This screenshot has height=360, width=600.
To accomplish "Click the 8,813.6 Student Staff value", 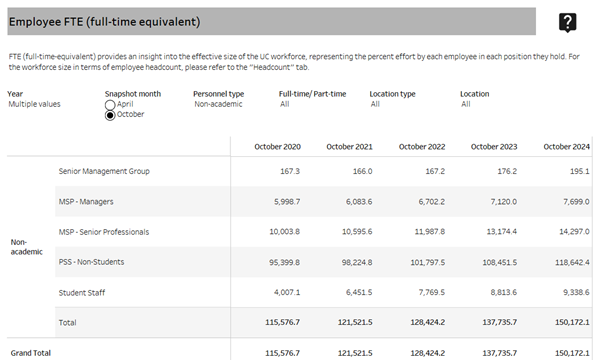I will pyautogui.click(x=504, y=292).
